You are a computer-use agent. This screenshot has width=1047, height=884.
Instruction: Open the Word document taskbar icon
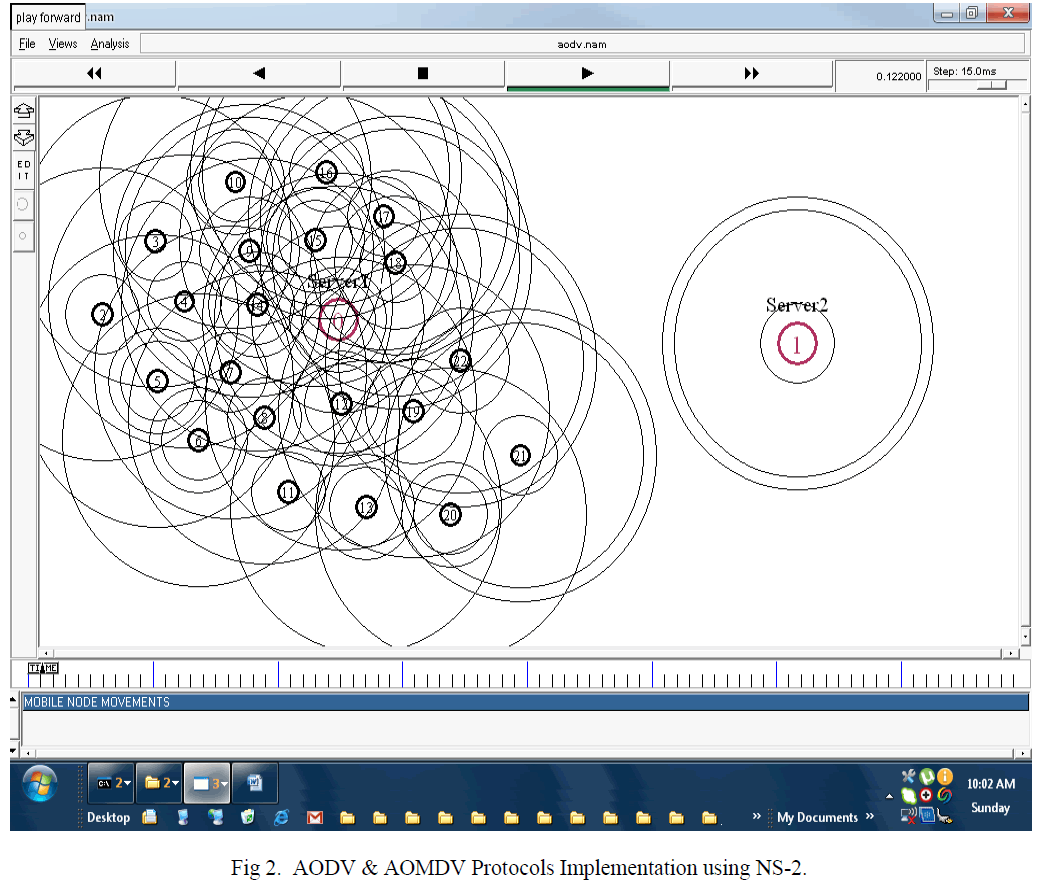pyautogui.click(x=255, y=784)
